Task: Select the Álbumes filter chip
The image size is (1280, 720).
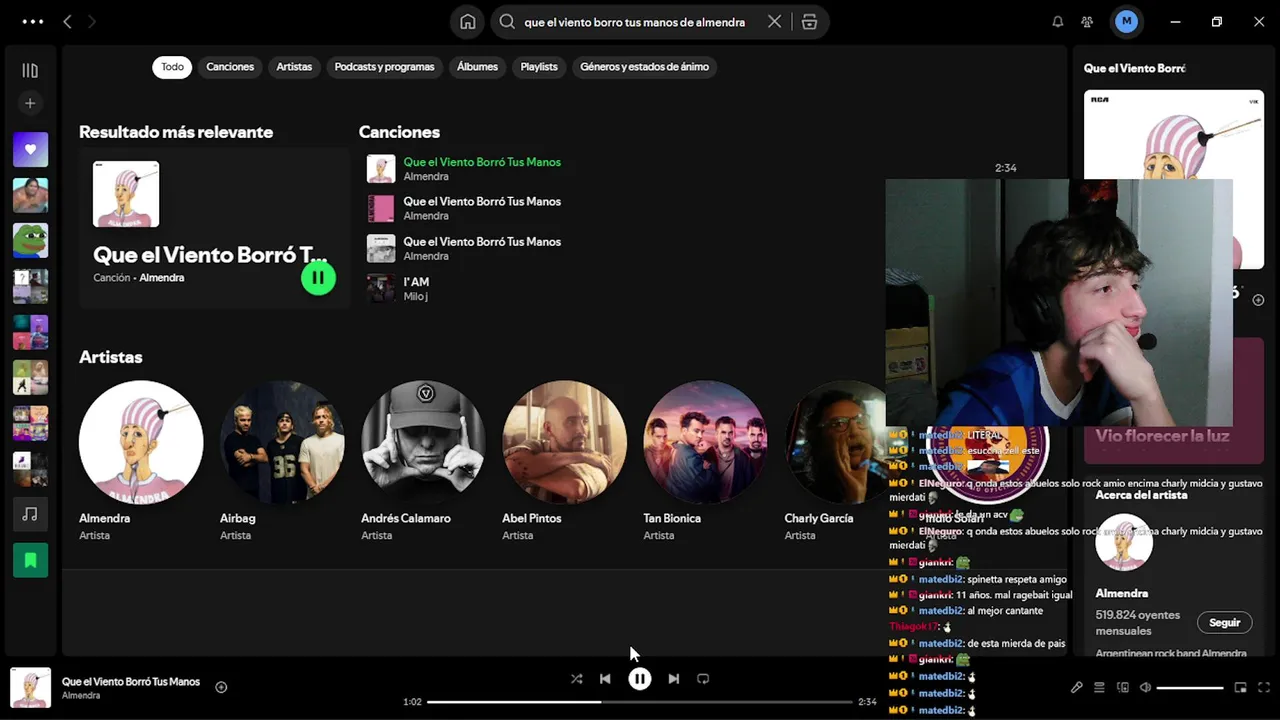Action: (x=477, y=67)
